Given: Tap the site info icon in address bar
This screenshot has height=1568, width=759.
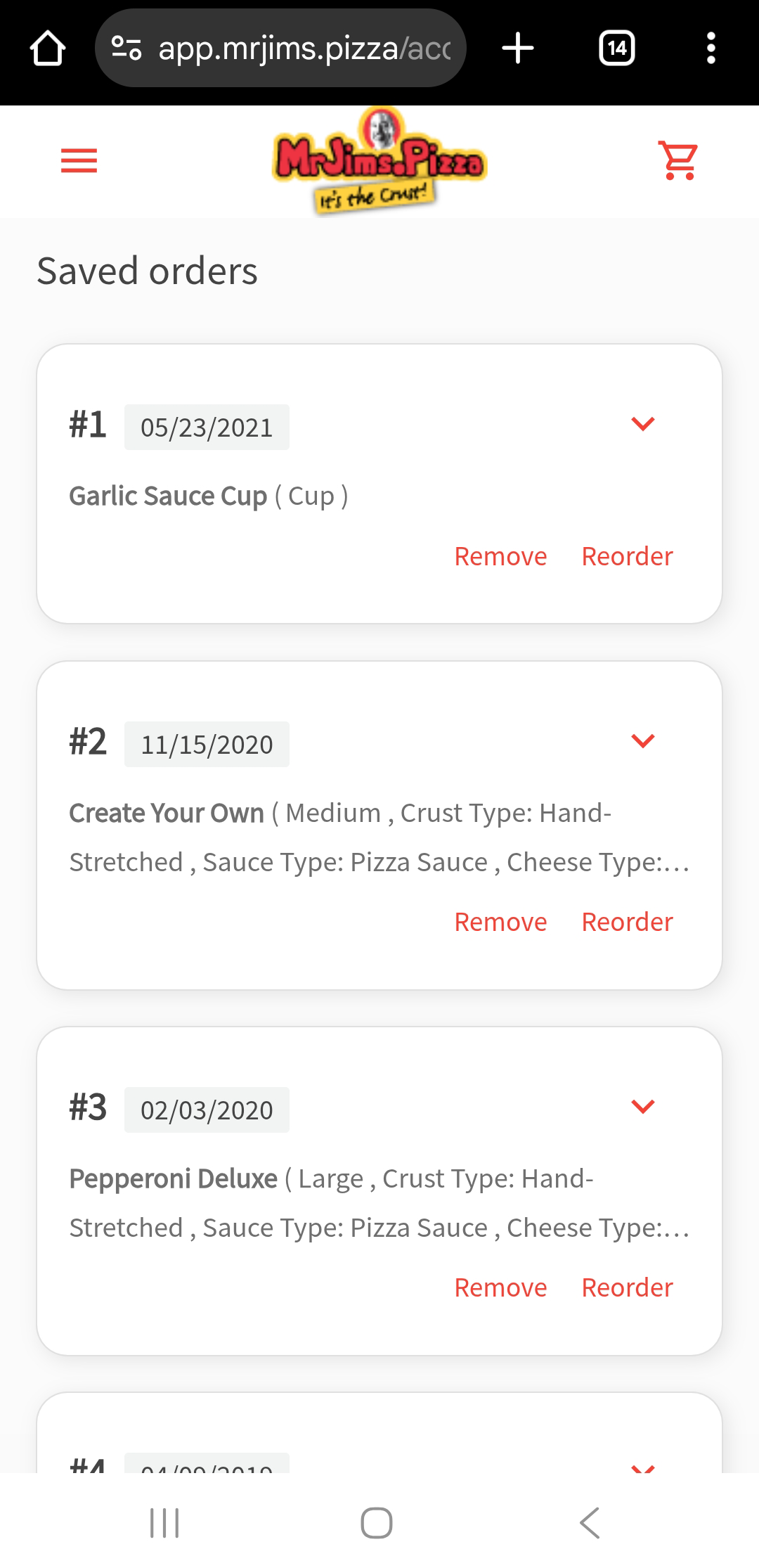Looking at the screenshot, I should [126, 49].
